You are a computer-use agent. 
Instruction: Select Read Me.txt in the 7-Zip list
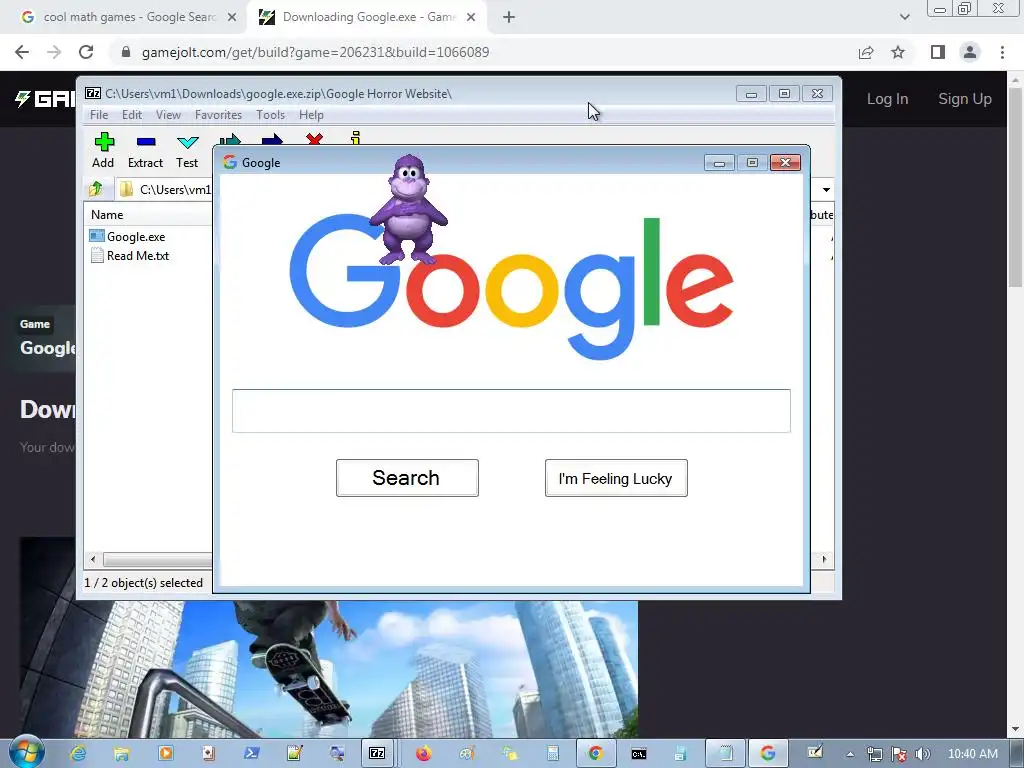point(138,256)
